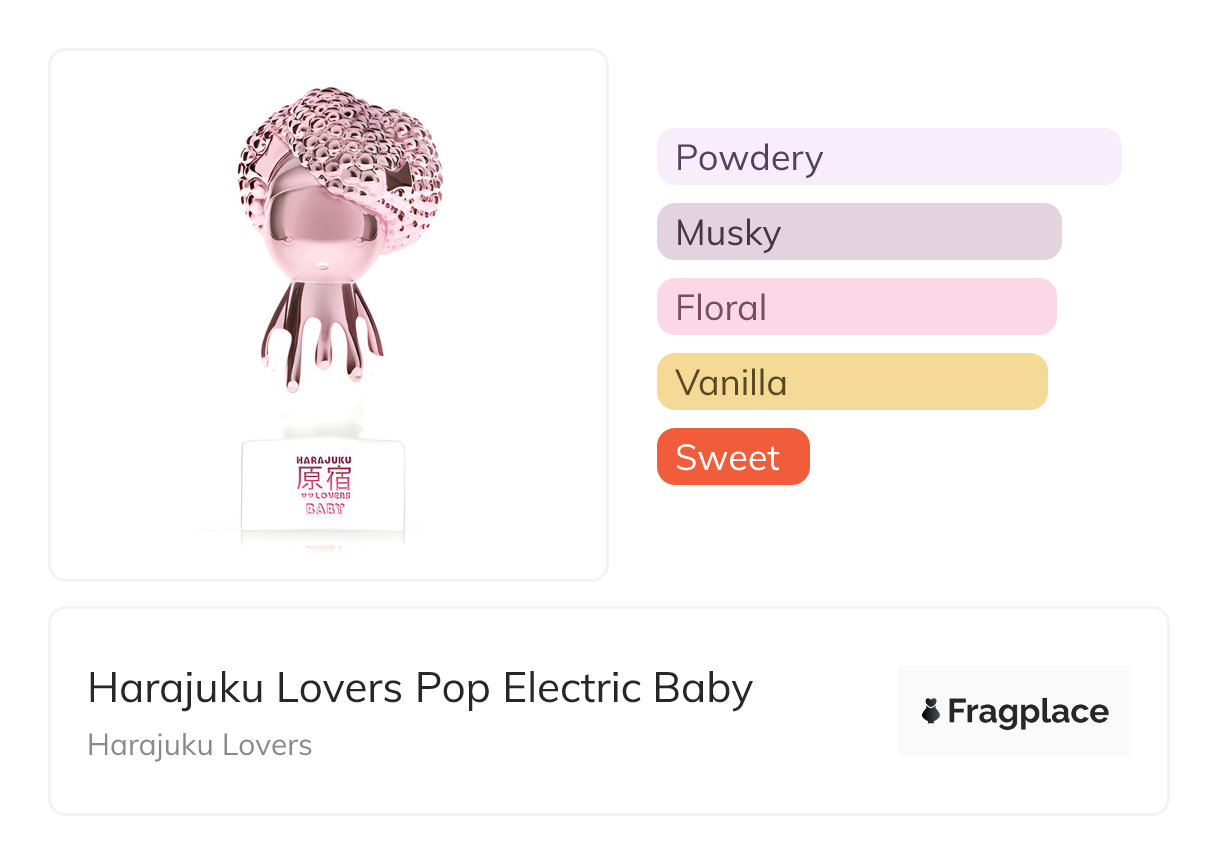Click the orange Sweet accord tag
Screen dimensions: 1218x864
coord(732,457)
